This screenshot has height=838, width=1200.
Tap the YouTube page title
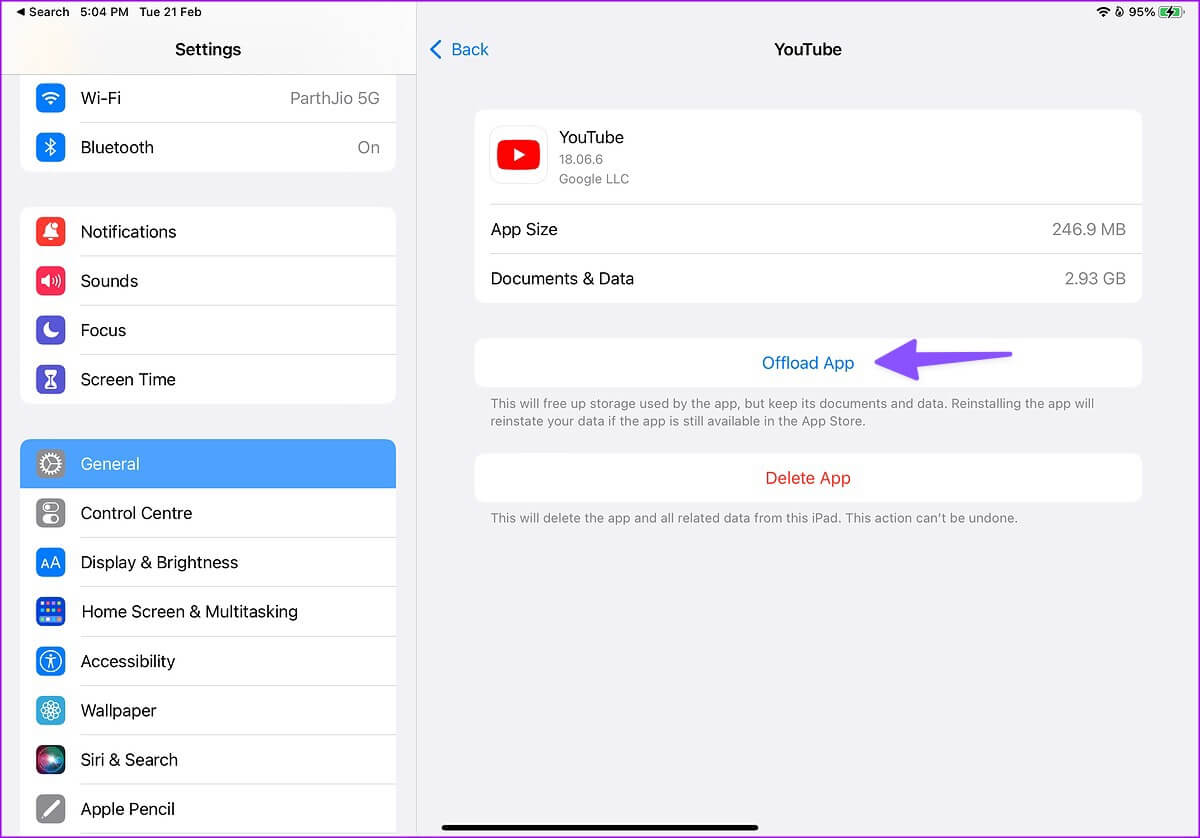coord(808,49)
